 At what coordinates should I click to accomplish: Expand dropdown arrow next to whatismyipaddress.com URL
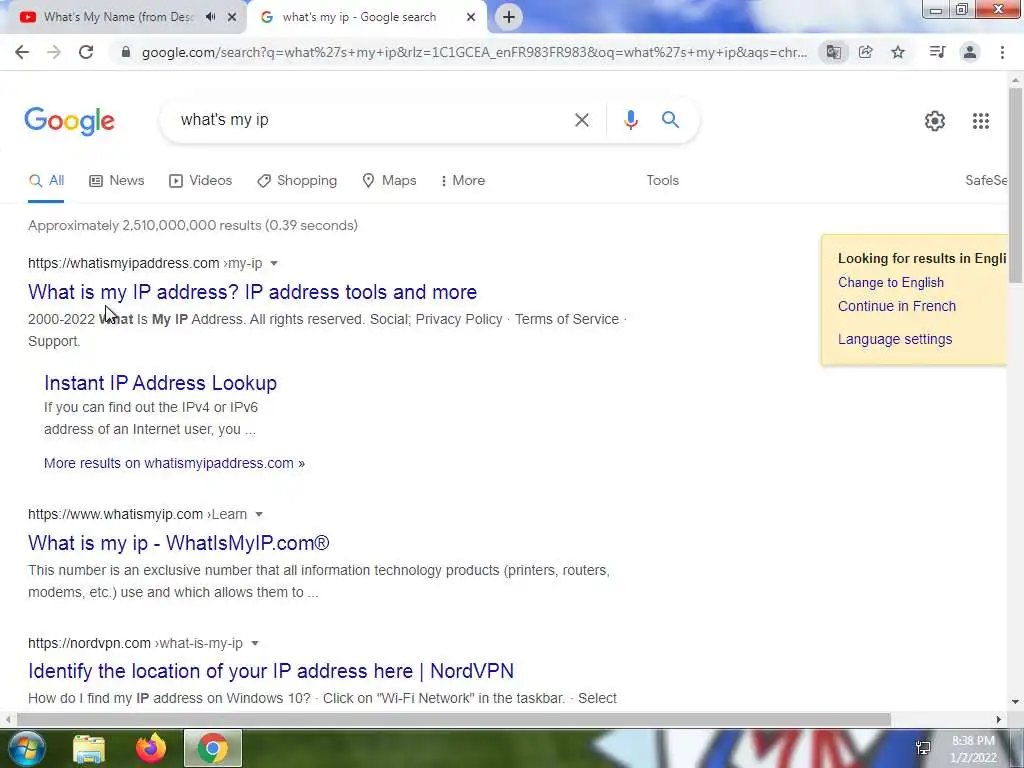[274, 263]
